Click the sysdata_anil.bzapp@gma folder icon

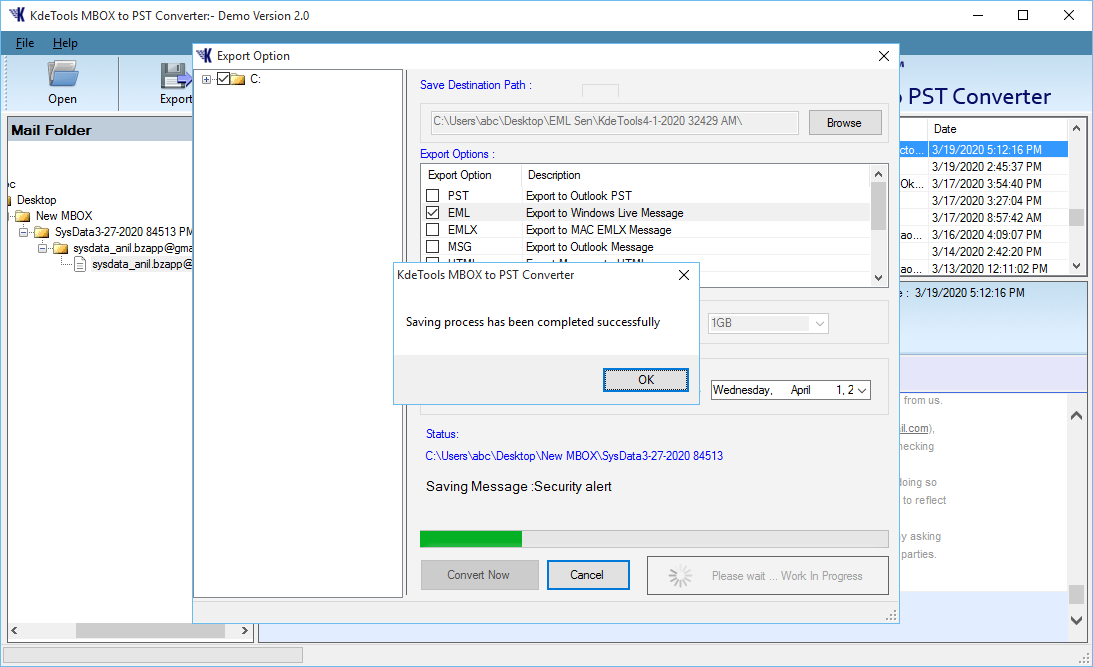coord(61,248)
